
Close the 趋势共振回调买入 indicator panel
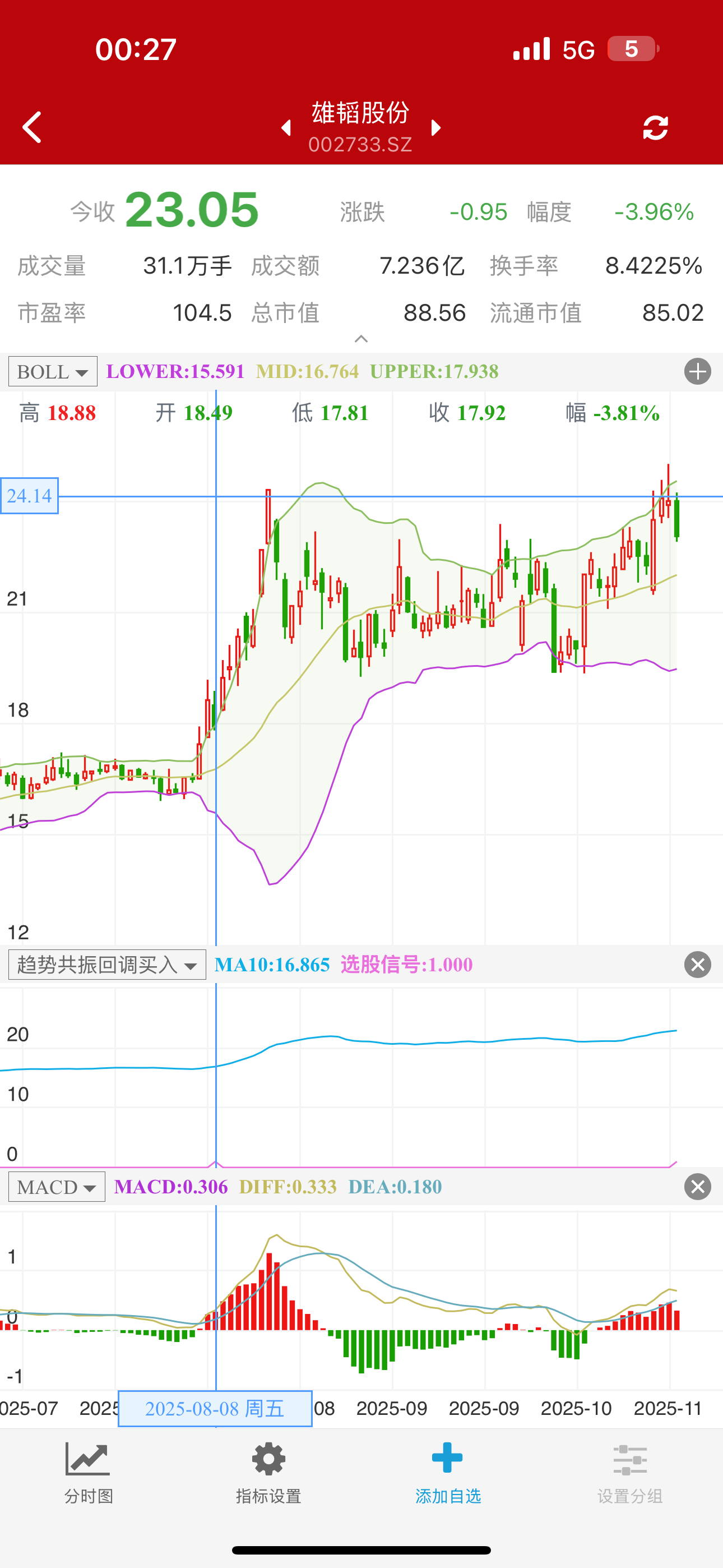point(697,965)
